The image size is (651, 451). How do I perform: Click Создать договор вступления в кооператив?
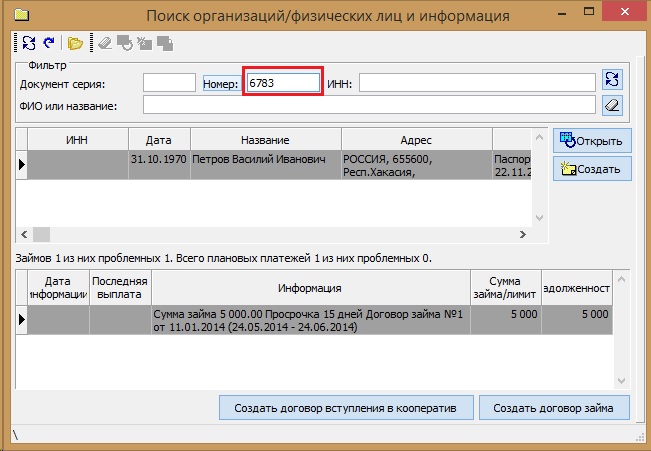click(x=346, y=408)
